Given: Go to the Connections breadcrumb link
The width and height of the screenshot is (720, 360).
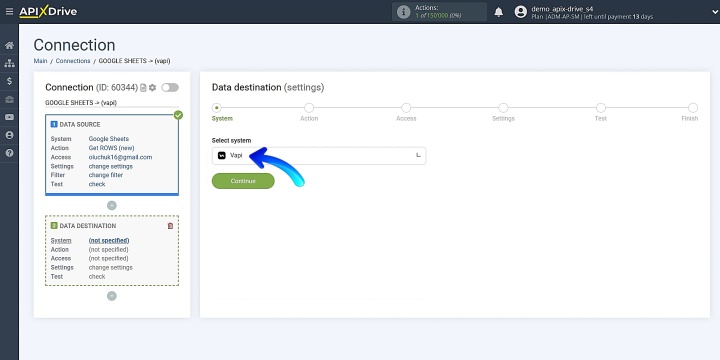Looking at the screenshot, I should (x=73, y=61).
